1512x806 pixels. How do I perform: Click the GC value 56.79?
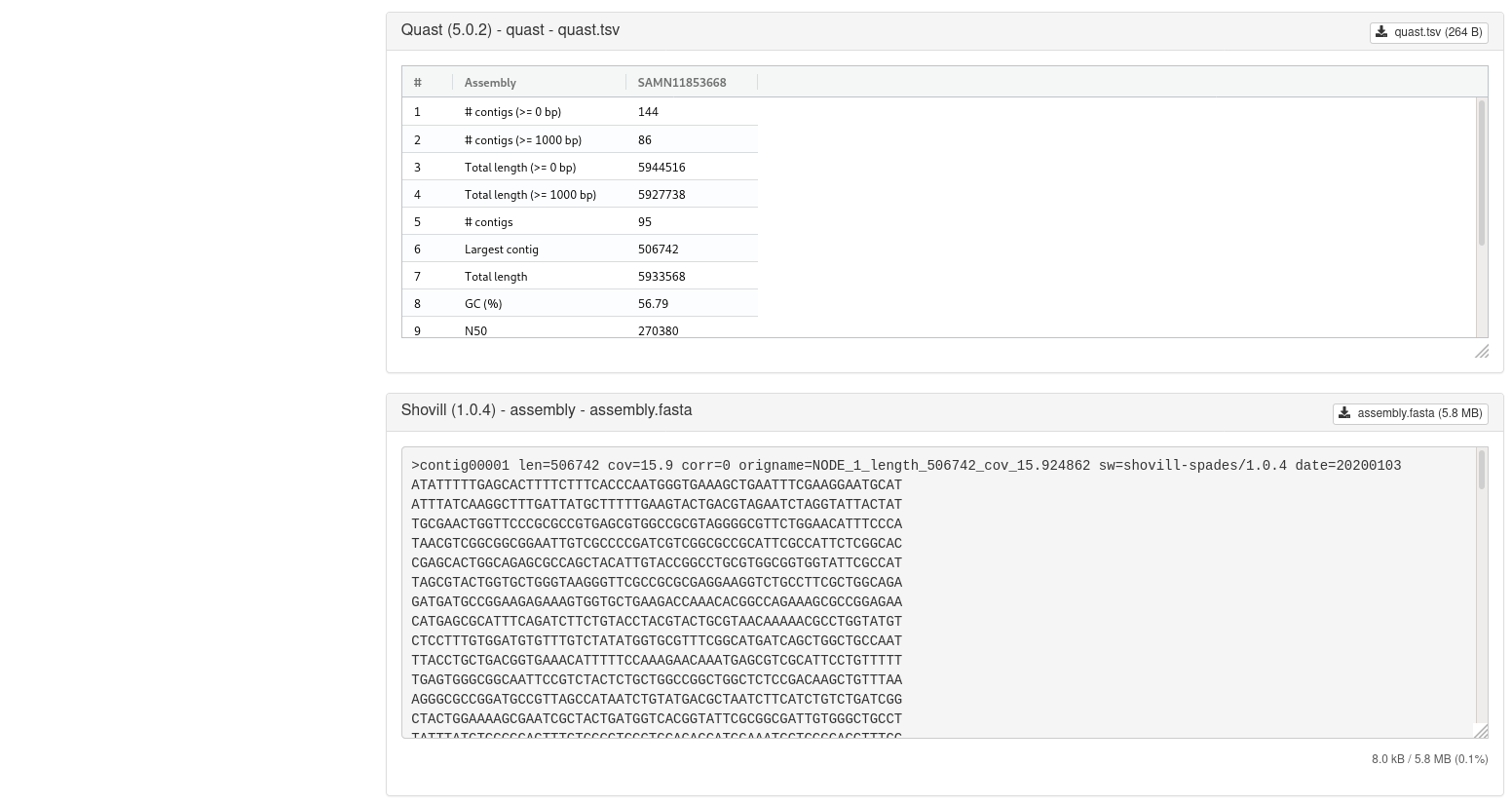(653, 303)
